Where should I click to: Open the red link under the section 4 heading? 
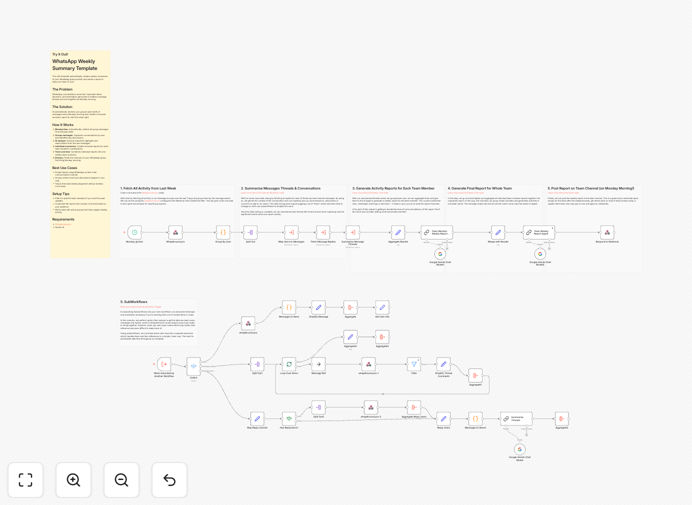(x=466, y=193)
